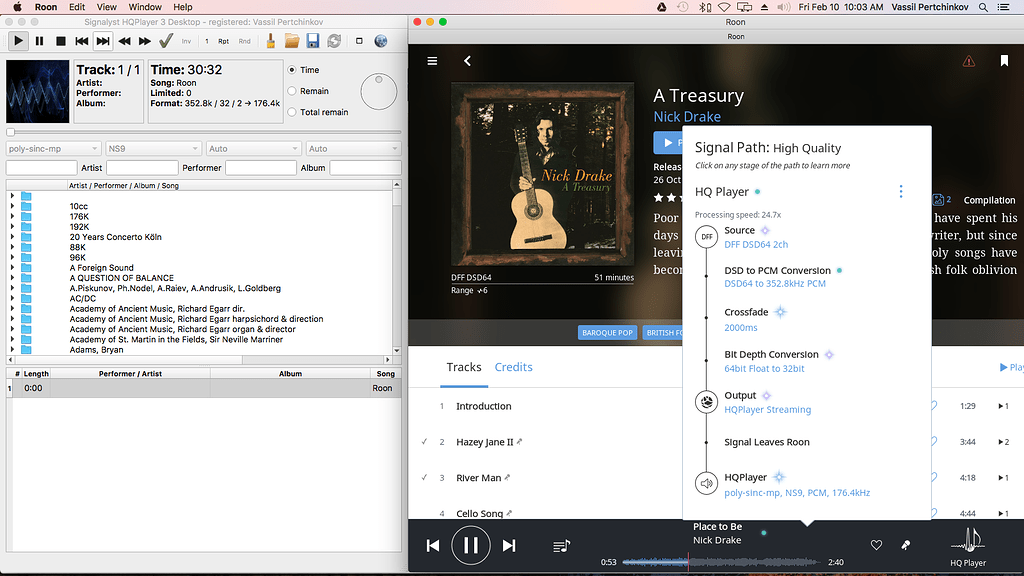Click the Roon queue icon
The height and width of the screenshot is (576, 1024).
(561, 546)
